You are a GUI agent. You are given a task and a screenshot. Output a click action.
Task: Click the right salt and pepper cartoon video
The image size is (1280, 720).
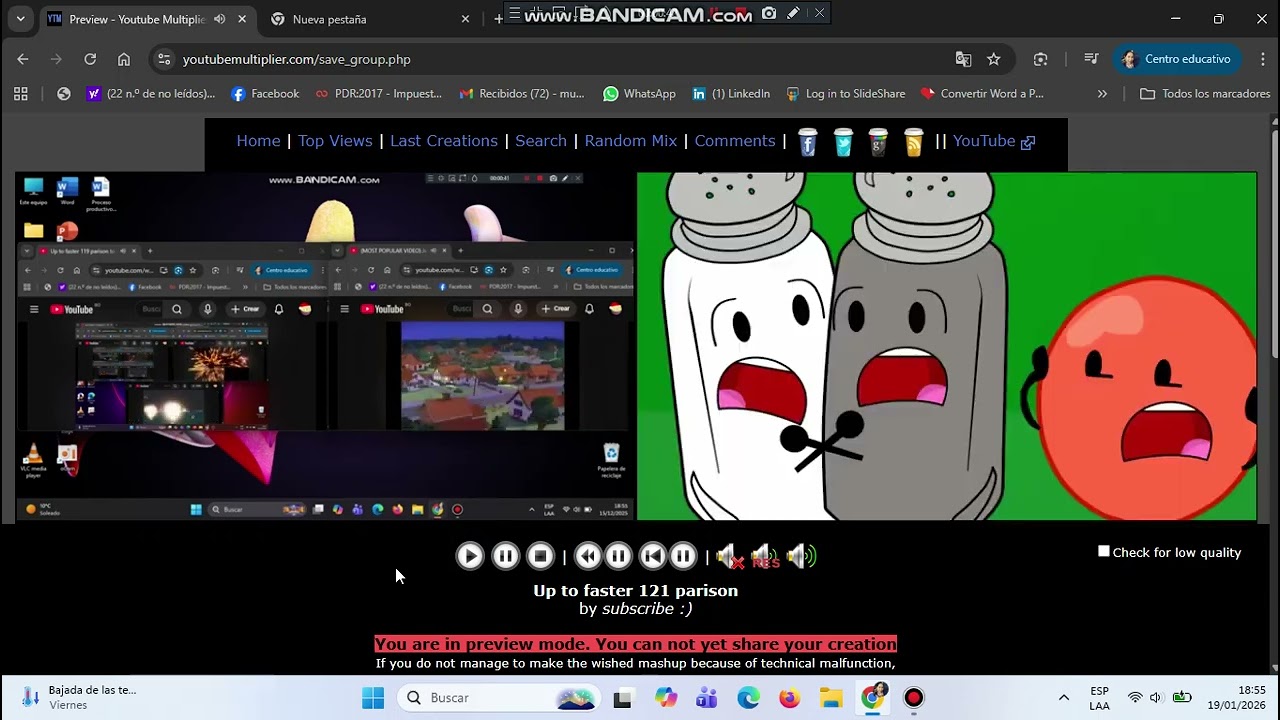coord(946,346)
